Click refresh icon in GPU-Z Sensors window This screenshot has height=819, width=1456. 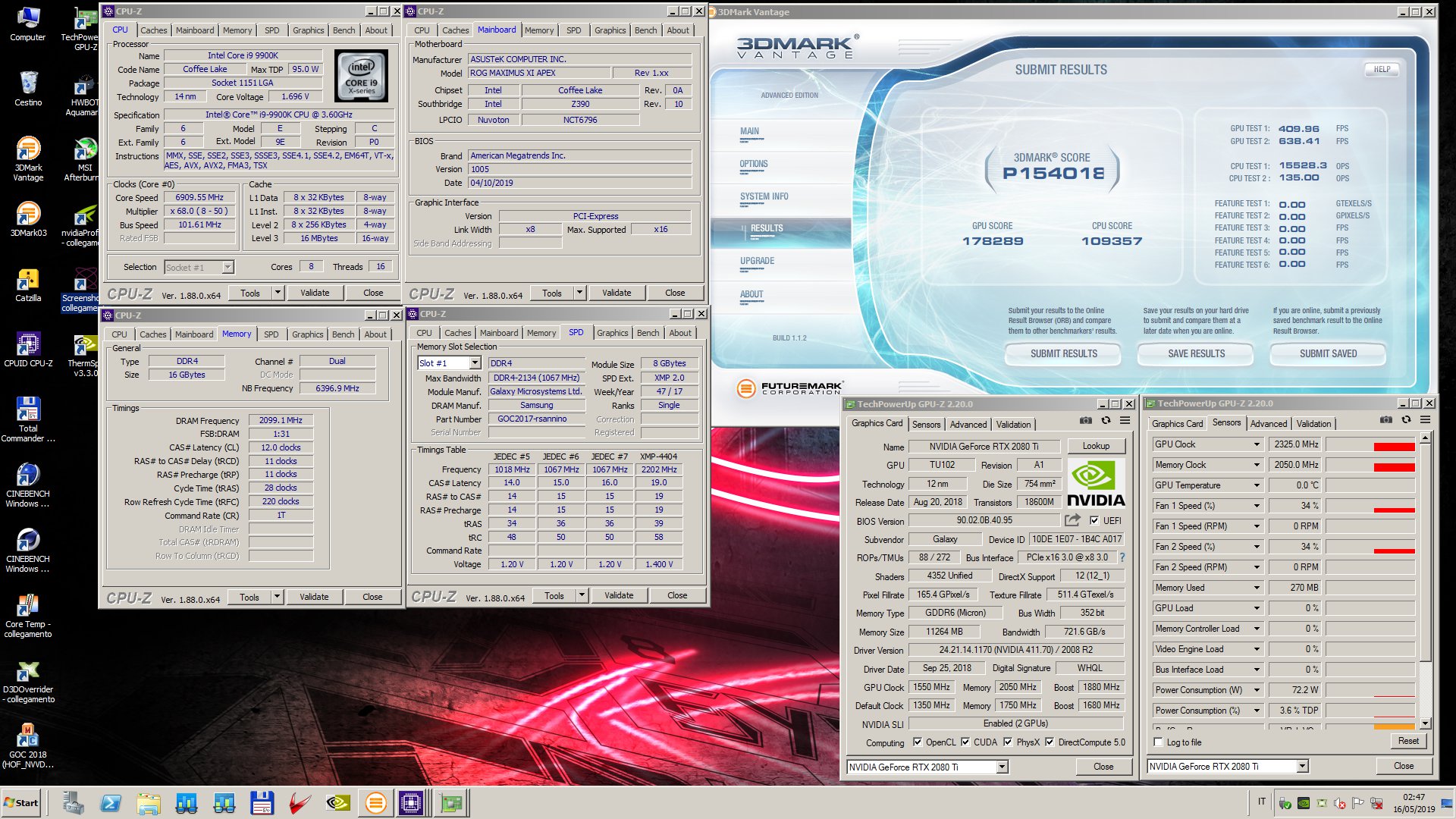coord(1406,419)
